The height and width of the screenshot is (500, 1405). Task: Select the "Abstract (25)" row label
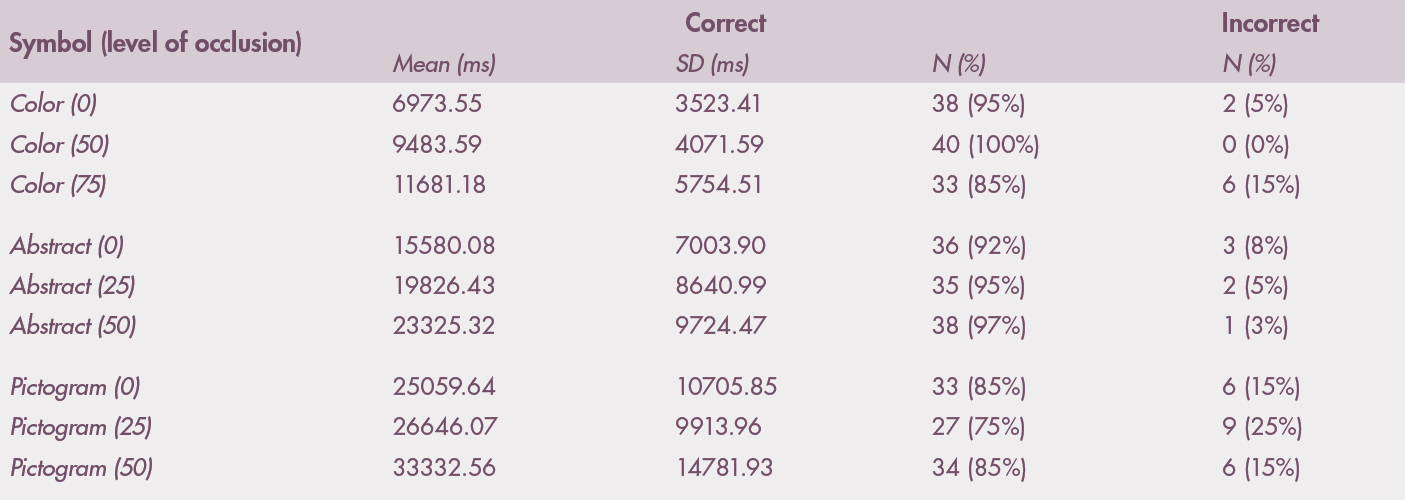point(73,286)
